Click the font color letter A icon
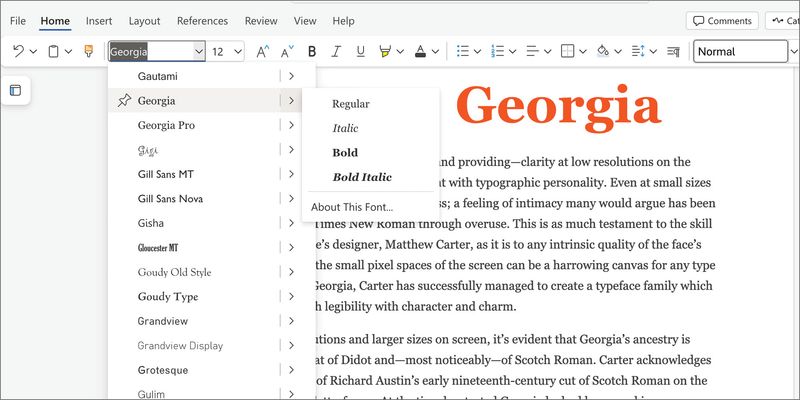Image resolution: width=800 pixels, height=400 pixels. pyautogui.click(x=420, y=51)
